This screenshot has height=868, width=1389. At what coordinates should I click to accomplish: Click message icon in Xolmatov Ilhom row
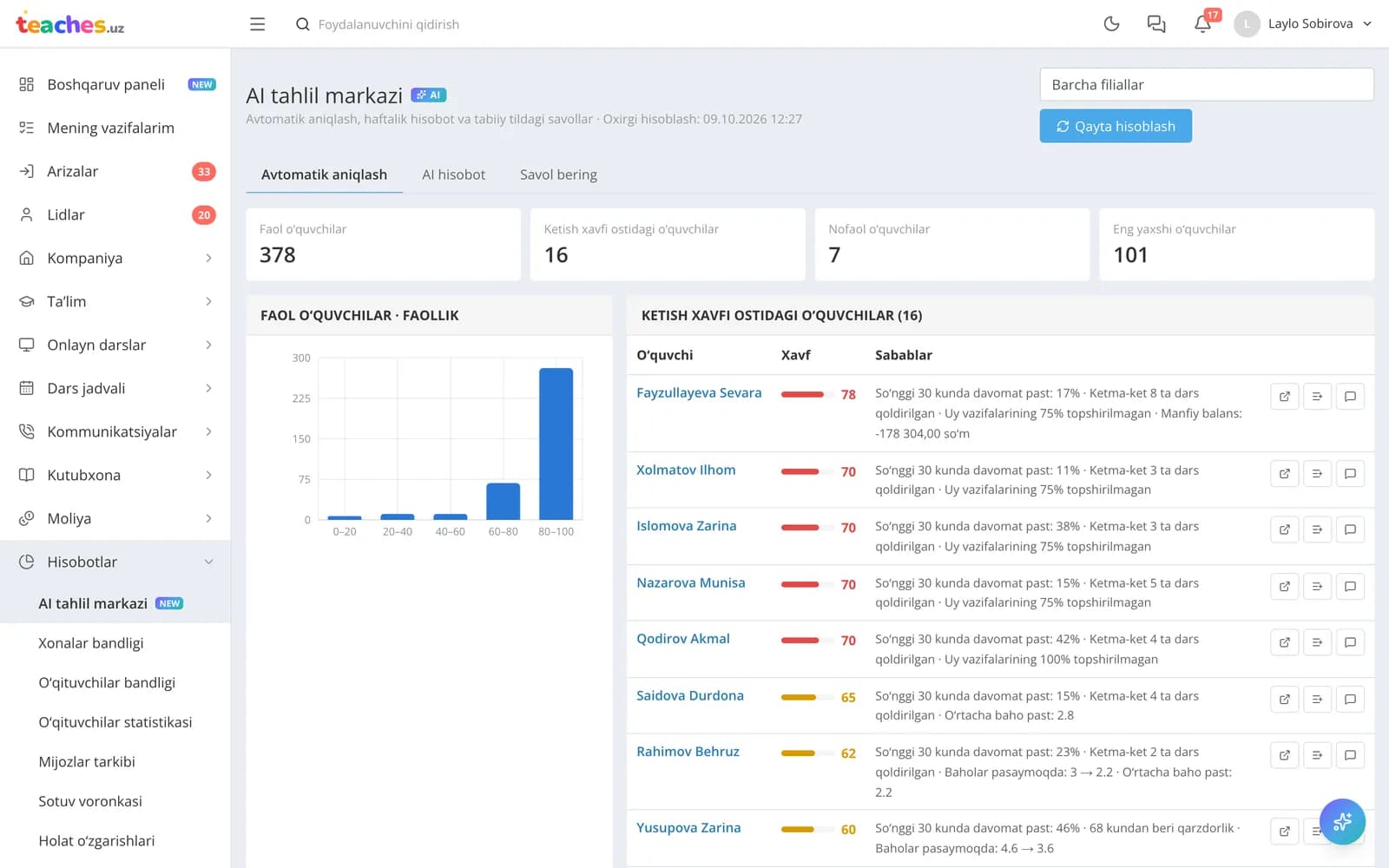[1350, 474]
